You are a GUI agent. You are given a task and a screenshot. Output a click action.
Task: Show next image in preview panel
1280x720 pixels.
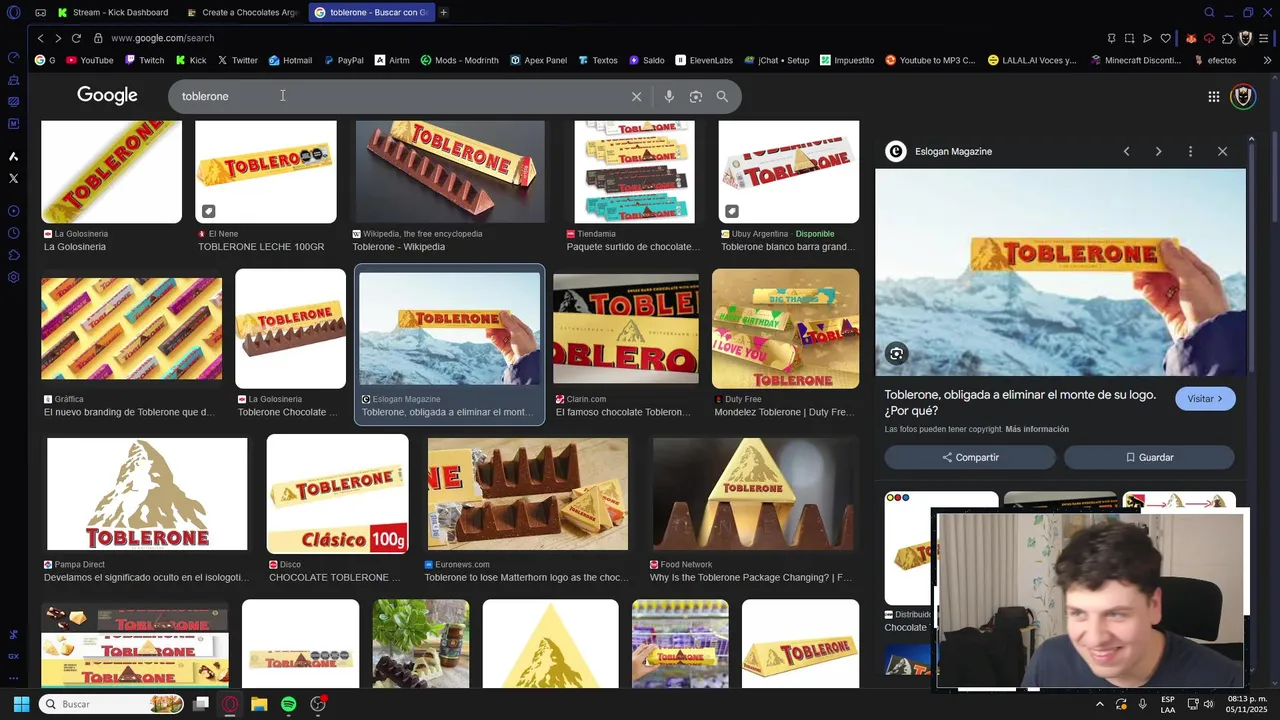pyautogui.click(x=1158, y=151)
